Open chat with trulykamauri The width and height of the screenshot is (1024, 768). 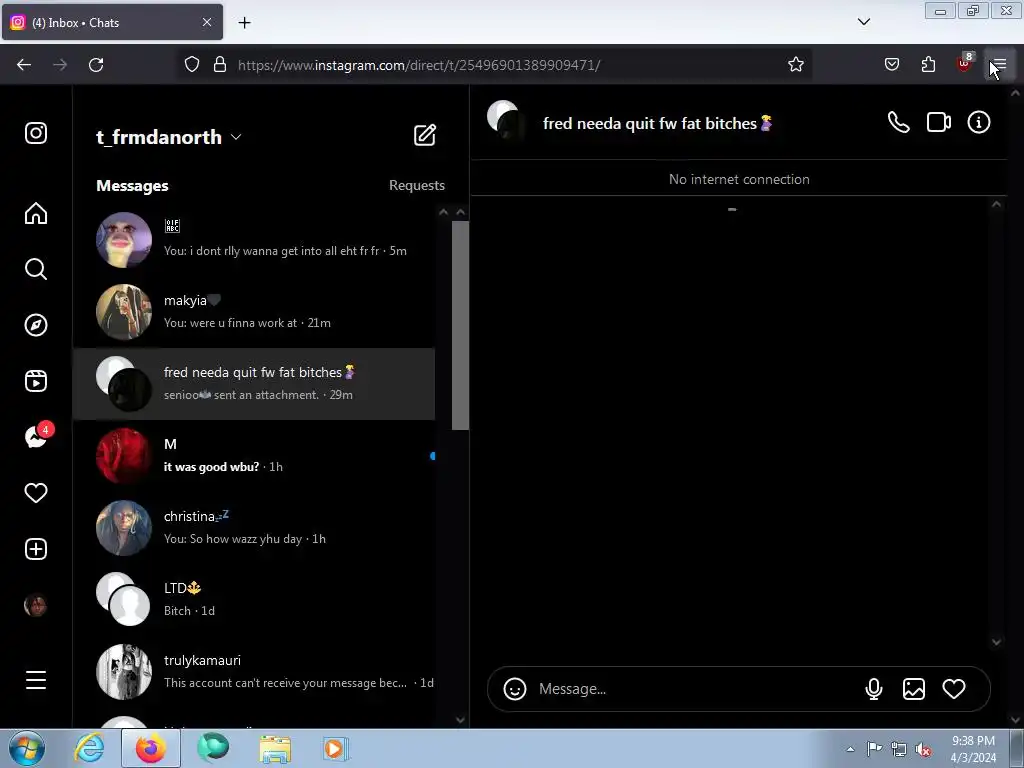coord(254,671)
